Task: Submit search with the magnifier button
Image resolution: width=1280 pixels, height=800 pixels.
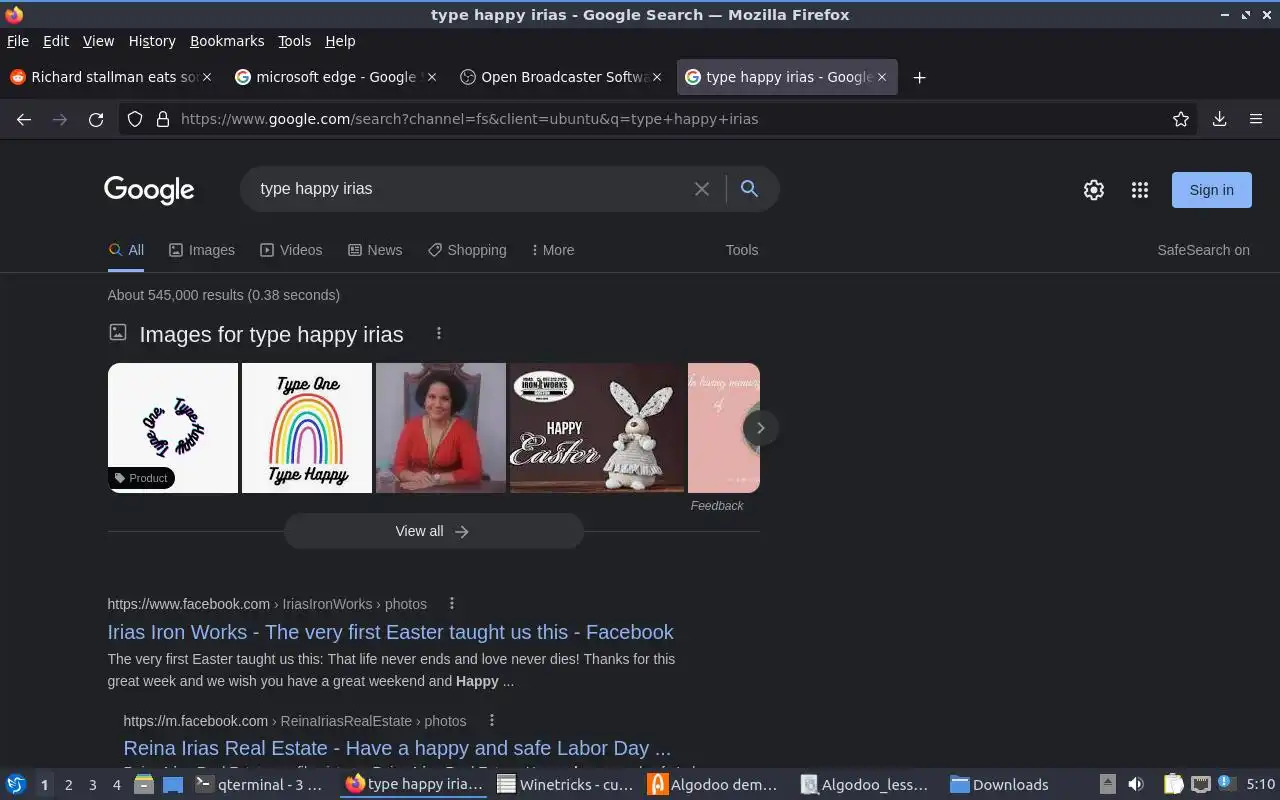Action: pyautogui.click(x=749, y=189)
